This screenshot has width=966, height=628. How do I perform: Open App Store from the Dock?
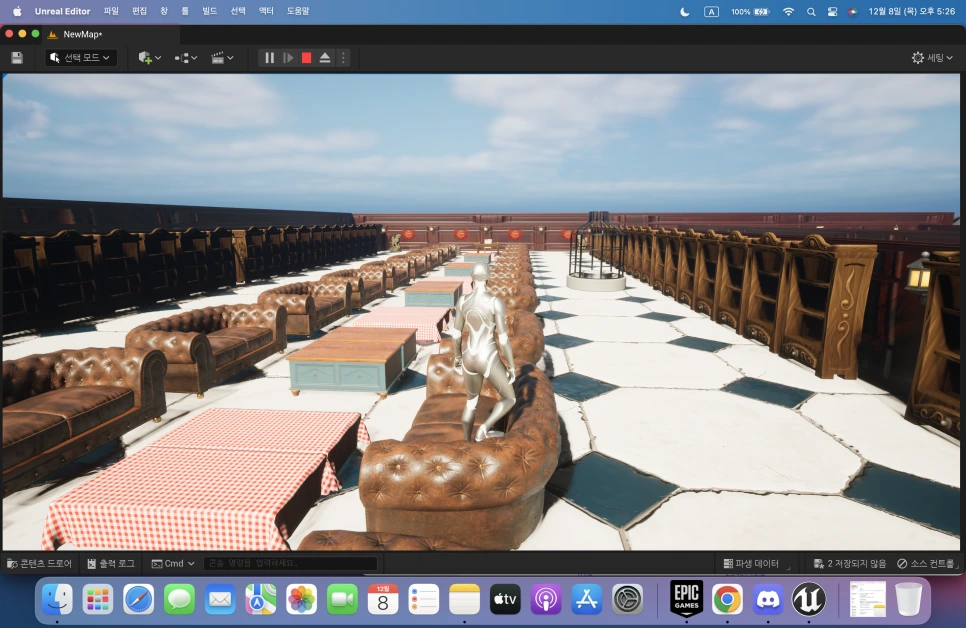pyautogui.click(x=586, y=599)
